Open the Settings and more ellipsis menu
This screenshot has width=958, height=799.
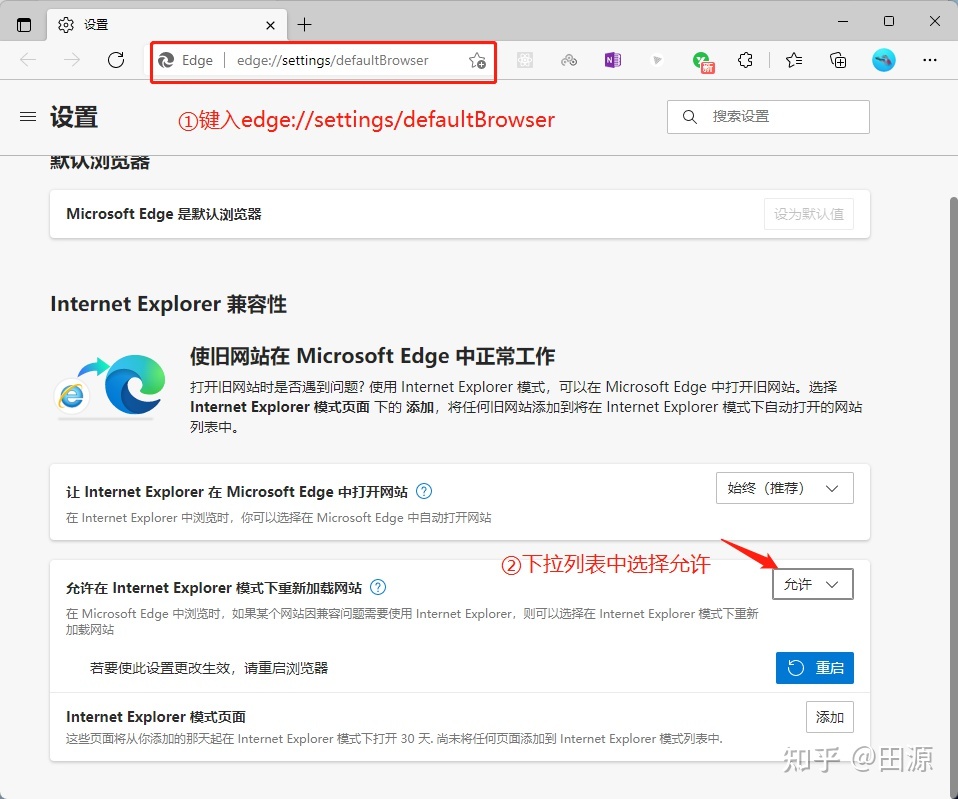pos(930,60)
